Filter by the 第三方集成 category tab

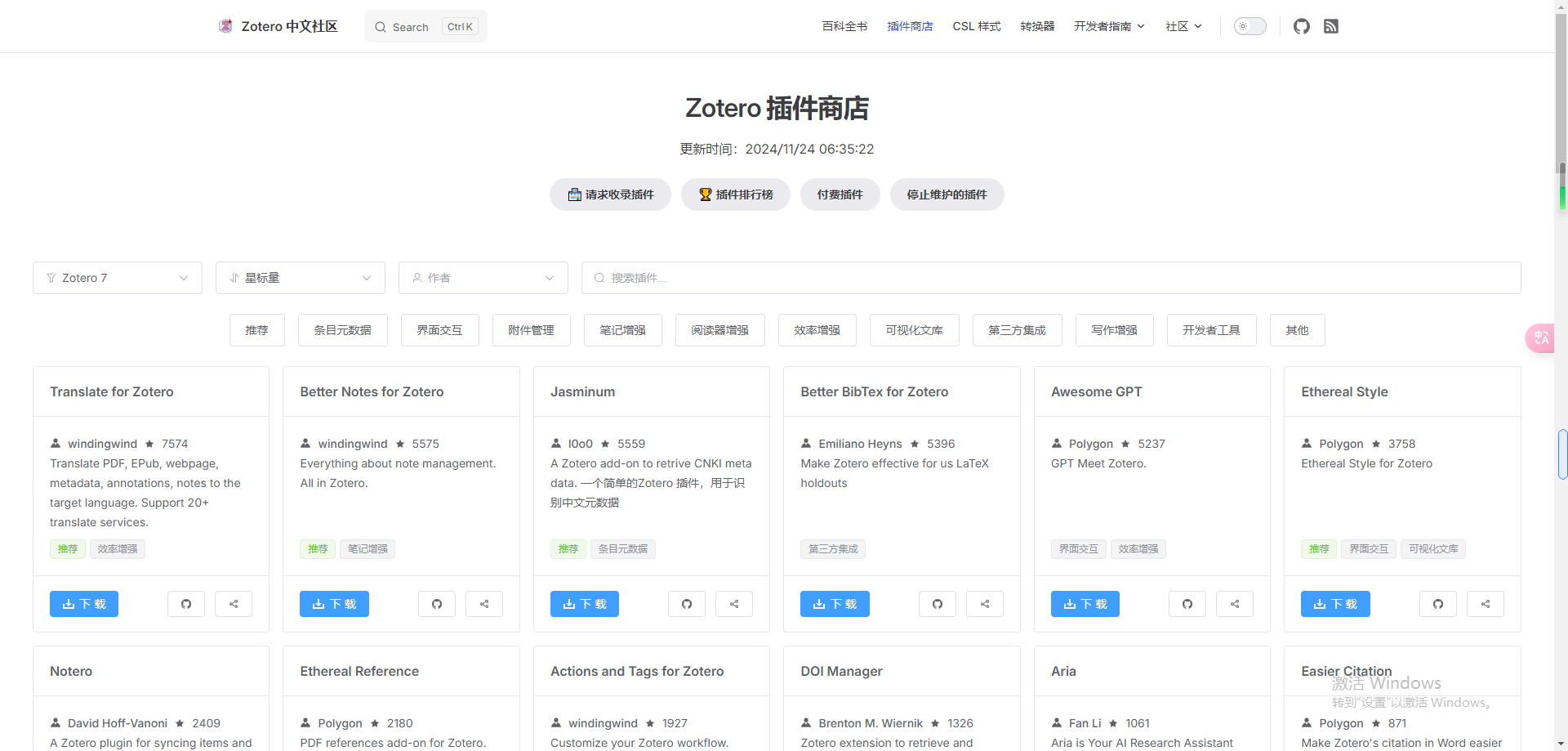[x=1018, y=330]
